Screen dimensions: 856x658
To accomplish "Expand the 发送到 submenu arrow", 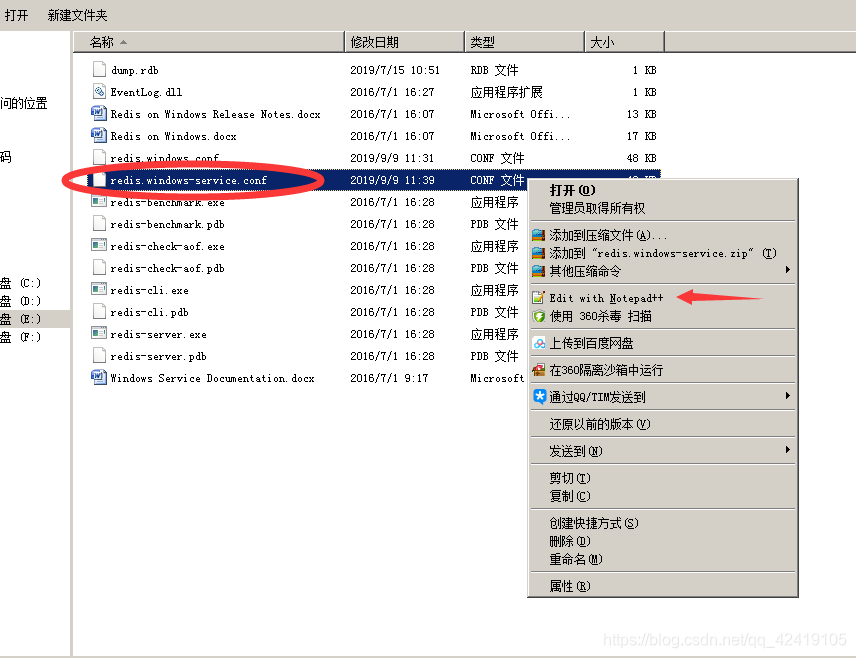I will 787,449.
